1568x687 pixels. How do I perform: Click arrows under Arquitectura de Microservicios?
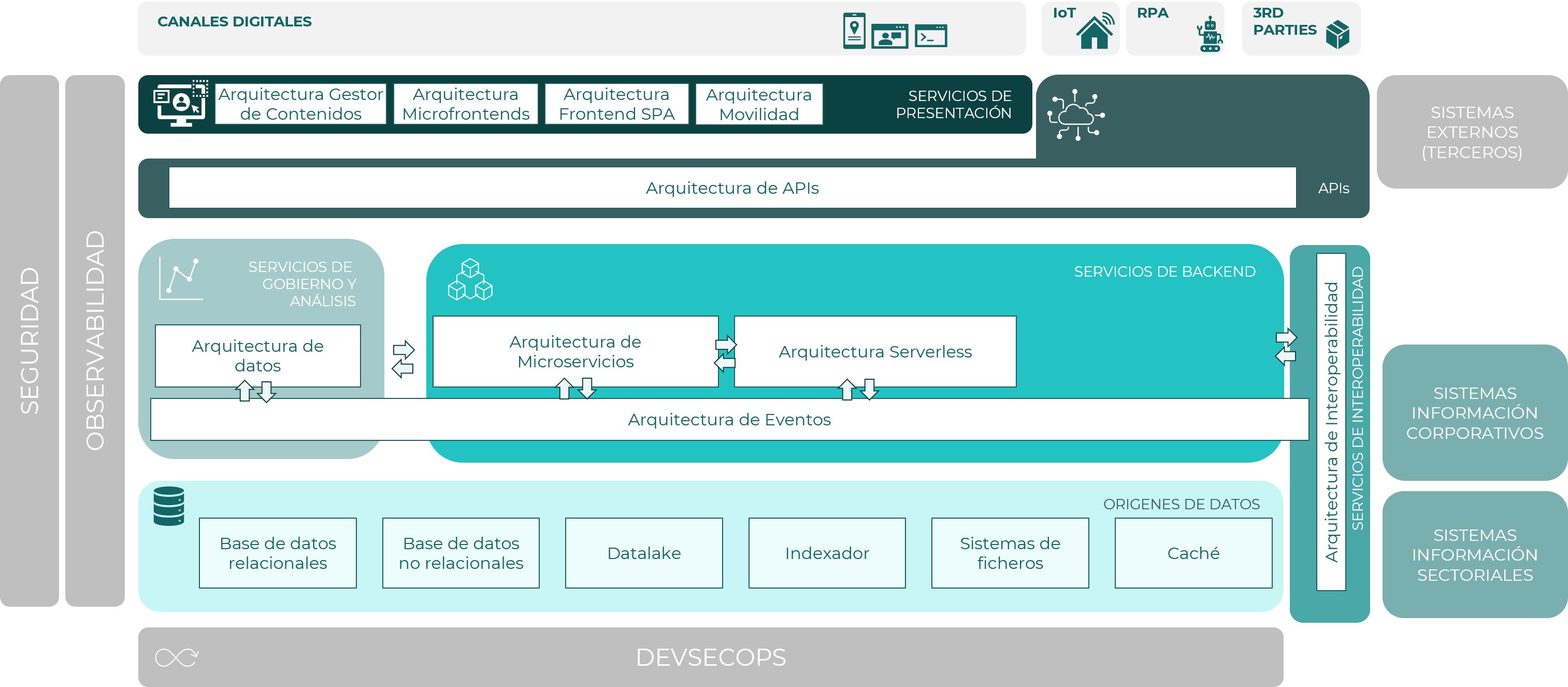click(x=576, y=388)
